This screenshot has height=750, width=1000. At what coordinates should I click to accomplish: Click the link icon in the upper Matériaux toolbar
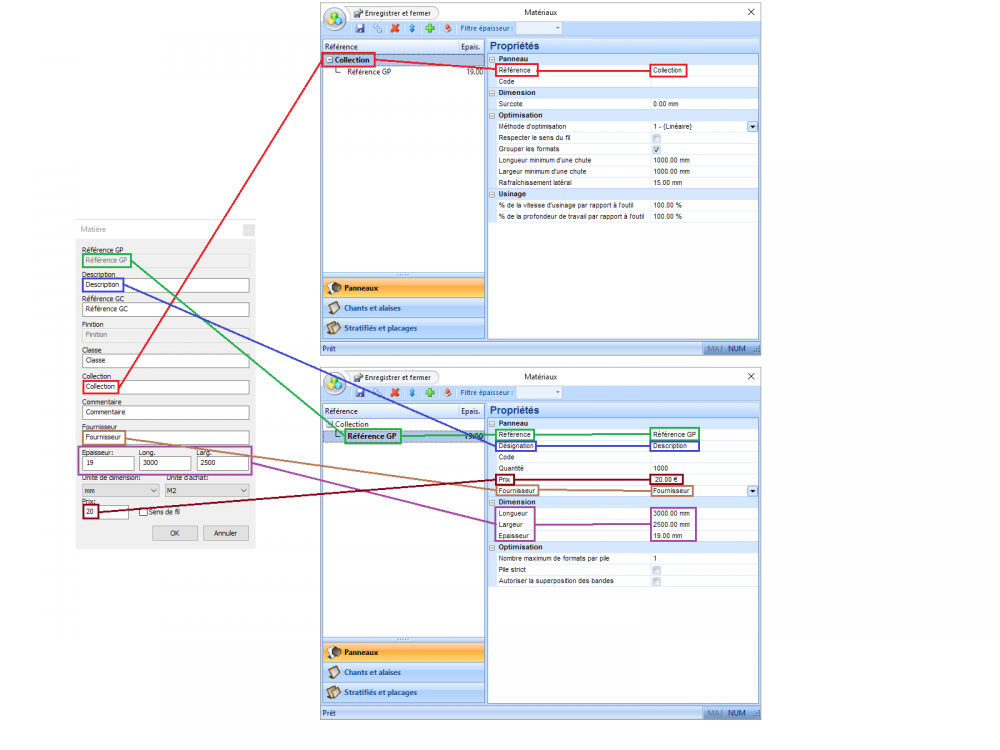377,28
